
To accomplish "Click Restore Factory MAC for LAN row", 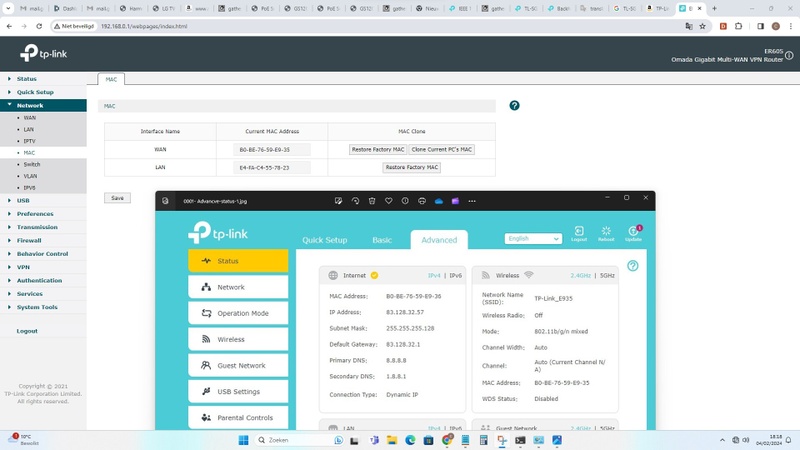I will coord(412,167).
